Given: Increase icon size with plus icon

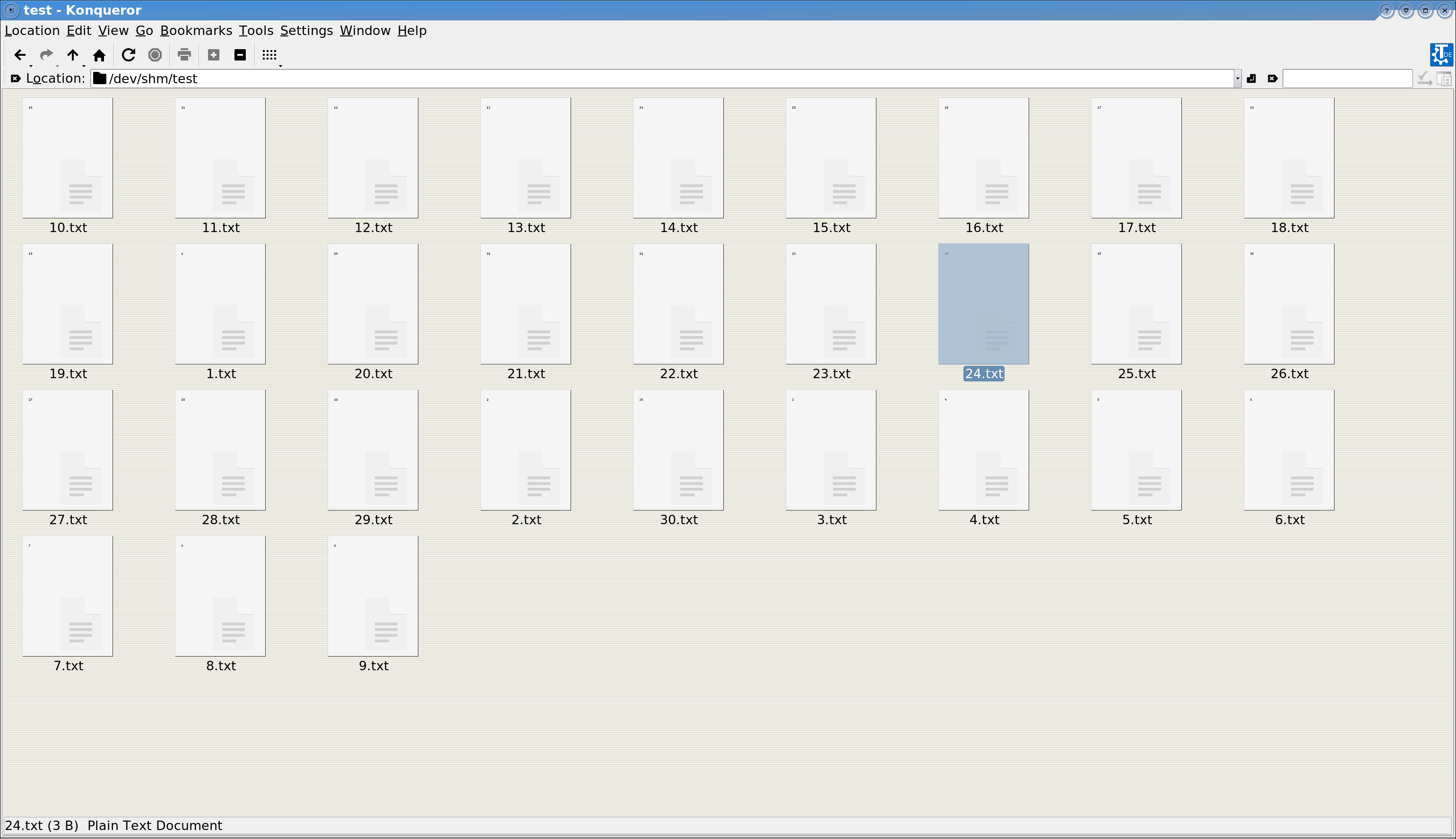Looking at the screenshot, I should pos(214,55).
